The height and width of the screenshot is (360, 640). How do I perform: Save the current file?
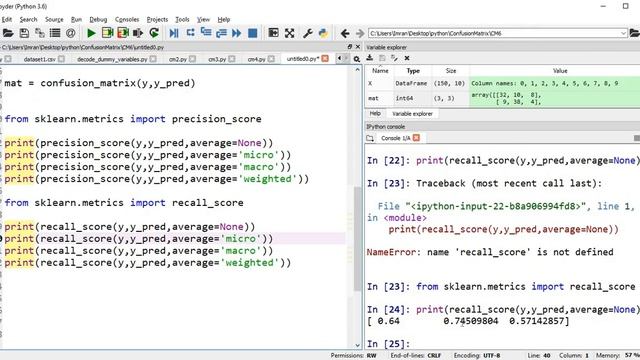click(24, 33)
